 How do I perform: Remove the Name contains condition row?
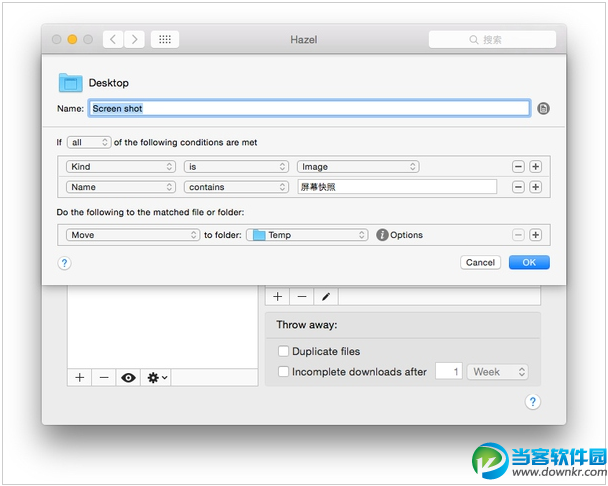coord(518,187)
